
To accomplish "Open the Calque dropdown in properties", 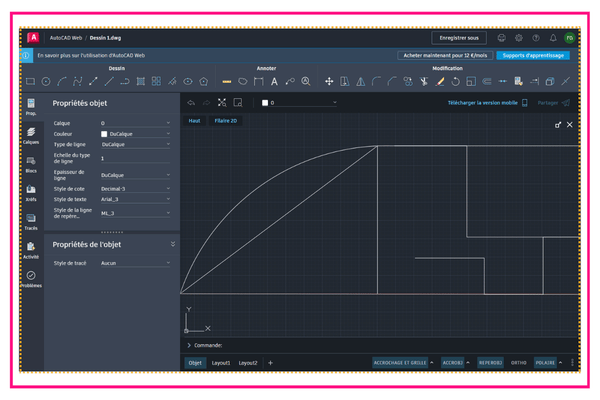I will pos(135,123).
